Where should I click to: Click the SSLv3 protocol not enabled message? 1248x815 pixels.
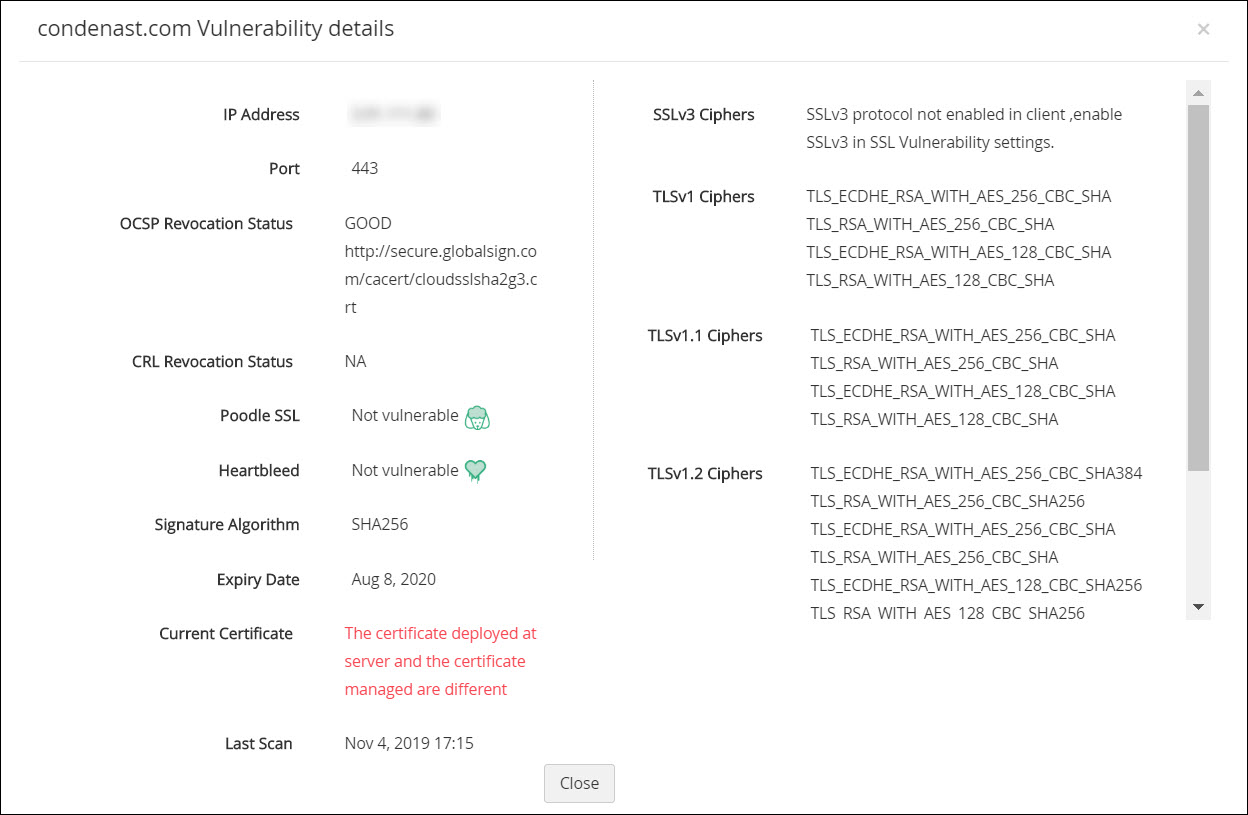[964, 128]
